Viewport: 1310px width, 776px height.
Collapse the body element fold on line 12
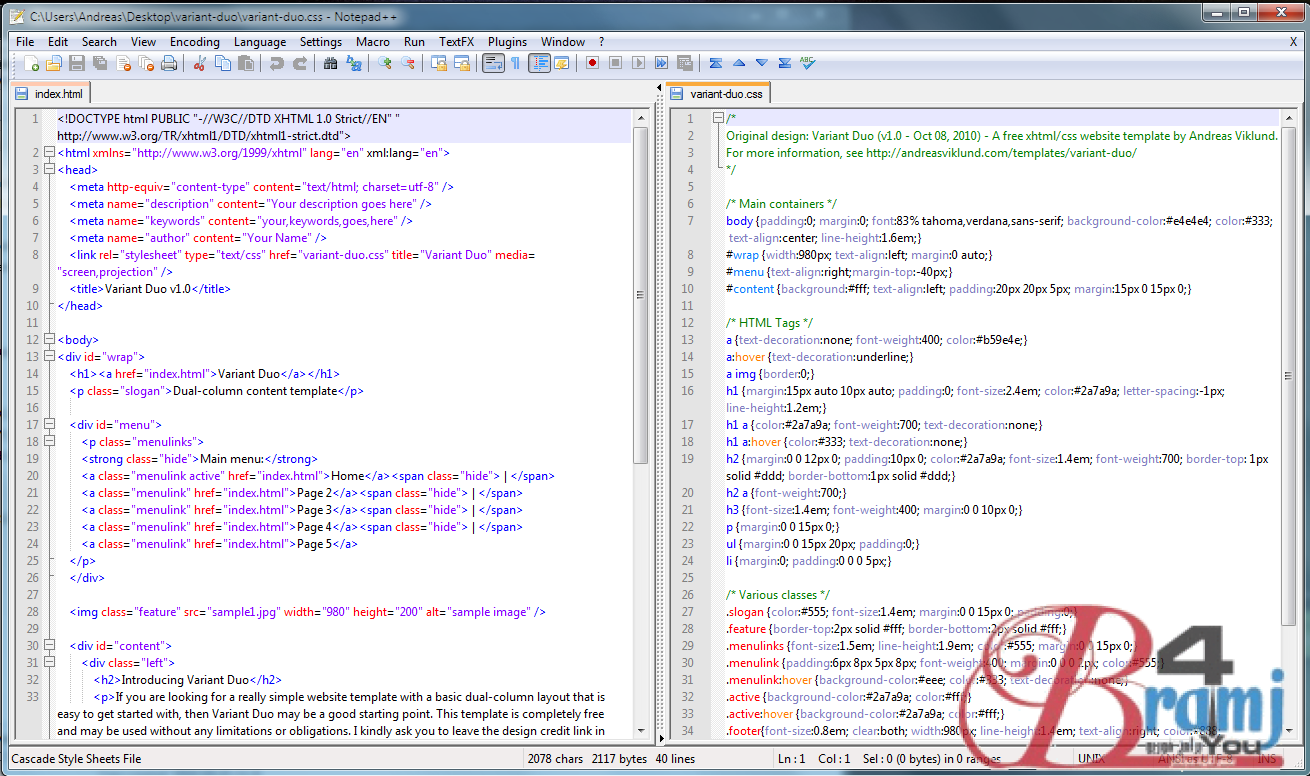(x=48, y=339)
